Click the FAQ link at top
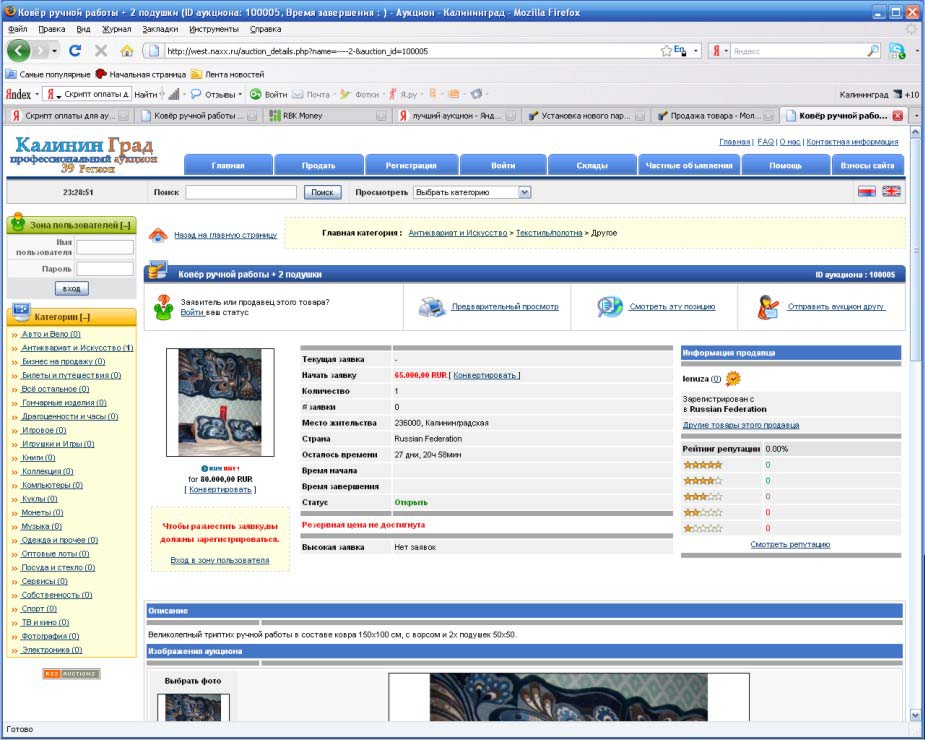Image resolution: width=925 pixels, height=740 pixels. (x=765, y=142)
